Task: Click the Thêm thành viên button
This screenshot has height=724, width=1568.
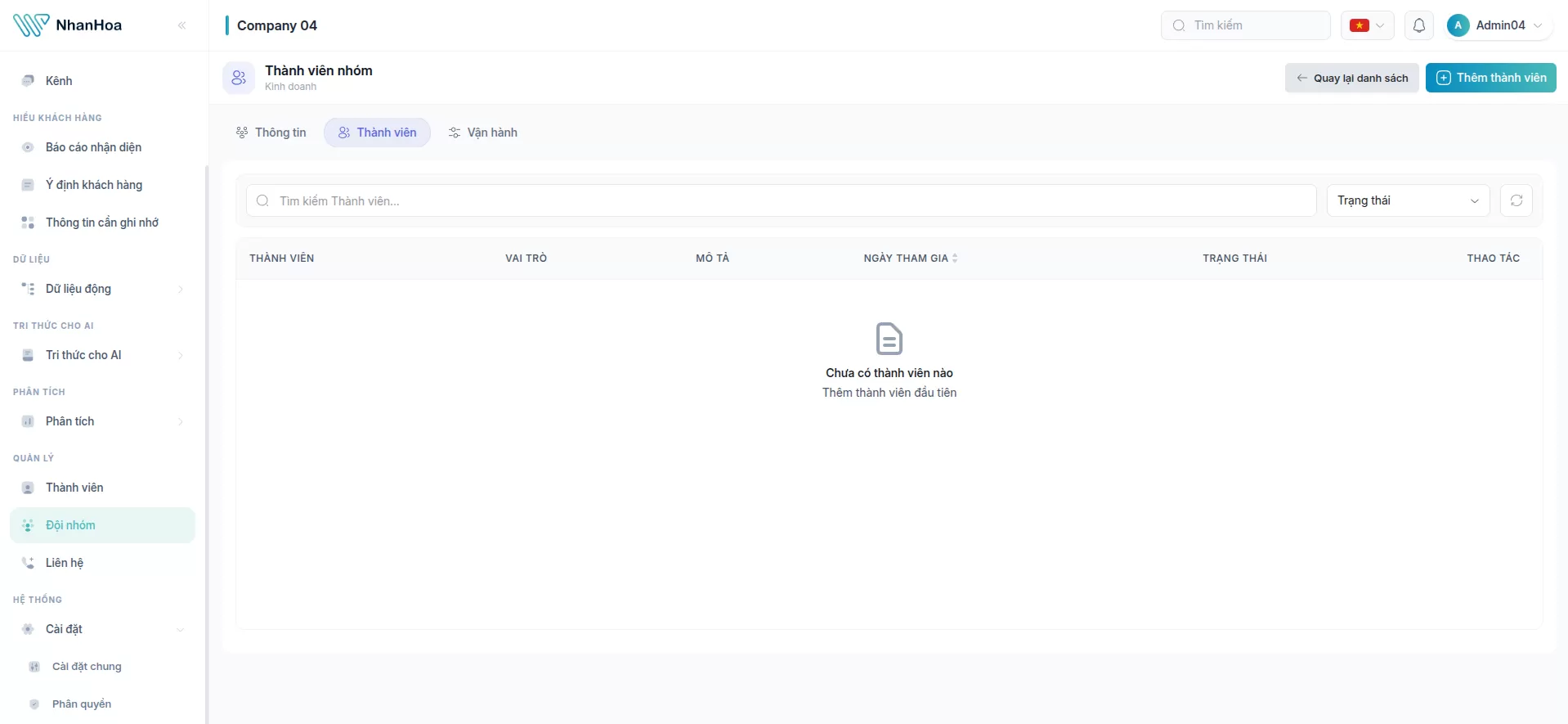Action: click(x=1491, y=78)
